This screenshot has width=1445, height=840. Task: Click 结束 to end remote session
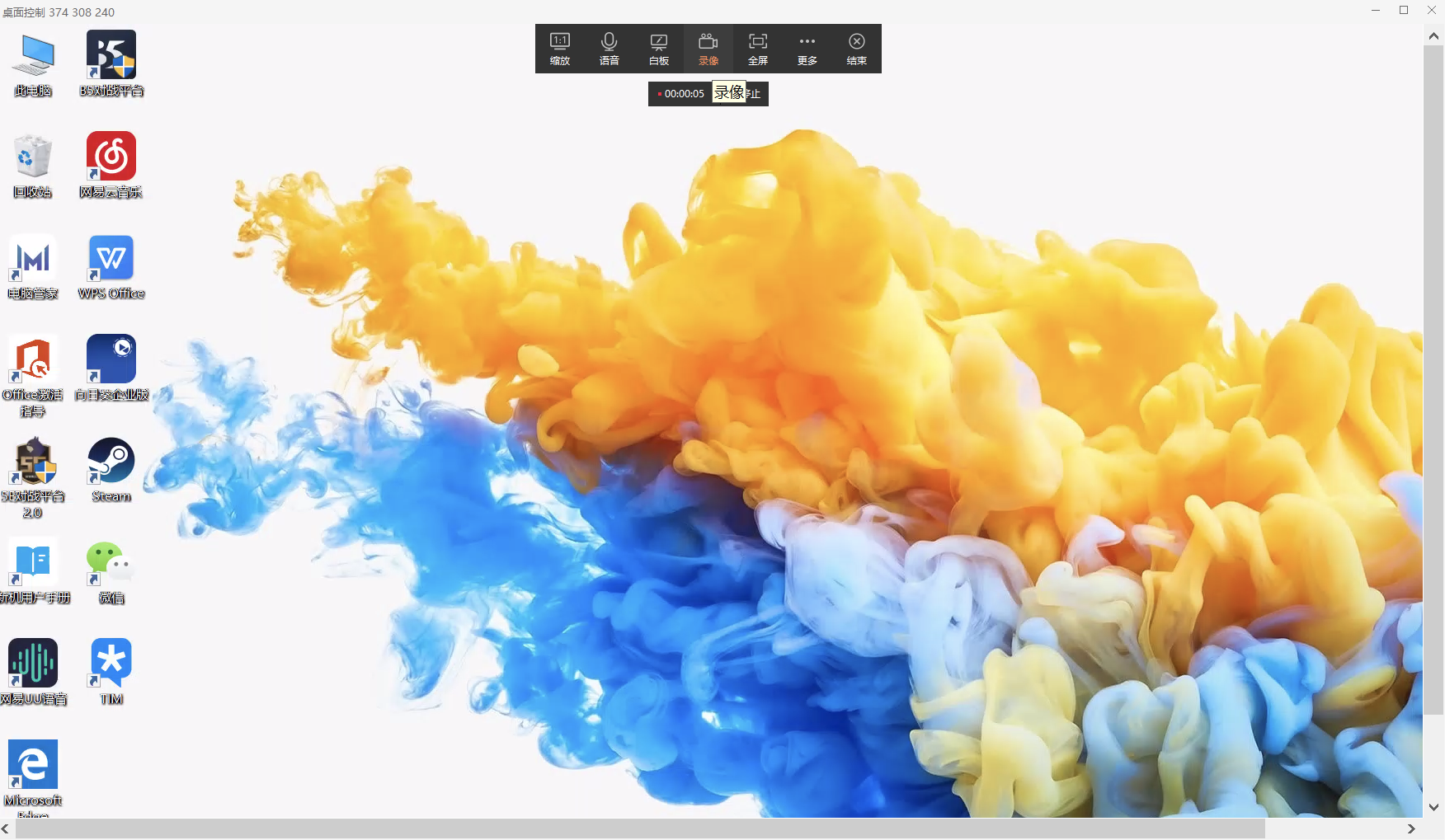(x=857, y=49)
